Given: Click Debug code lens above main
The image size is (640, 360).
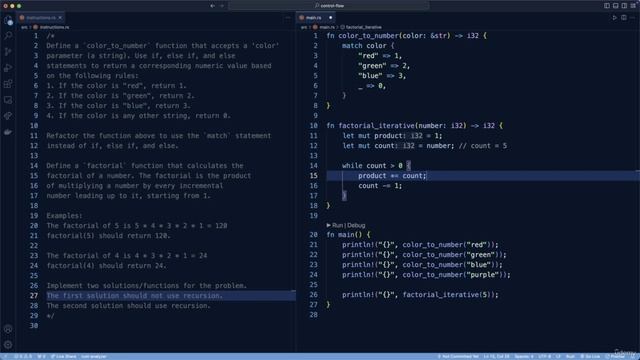Looking at the screenshot, I should coord(356,225).
